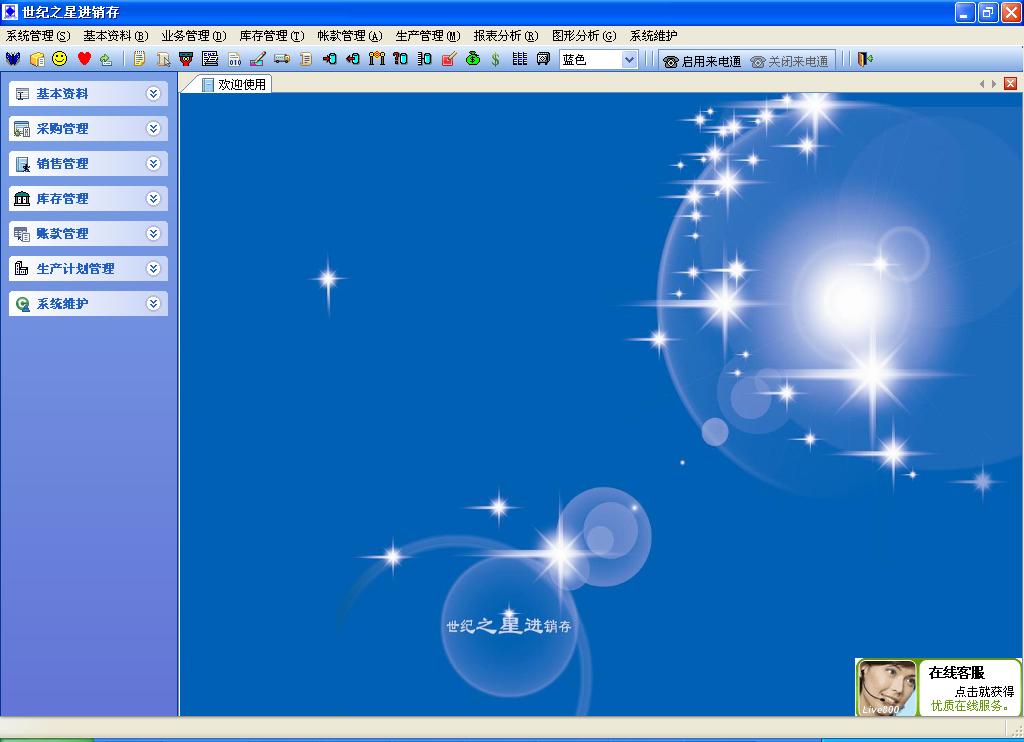The height and width of the screenshot is (742, 1024).
Task: Click the grid table toolbar icon
Action: (x=519, y=59)
